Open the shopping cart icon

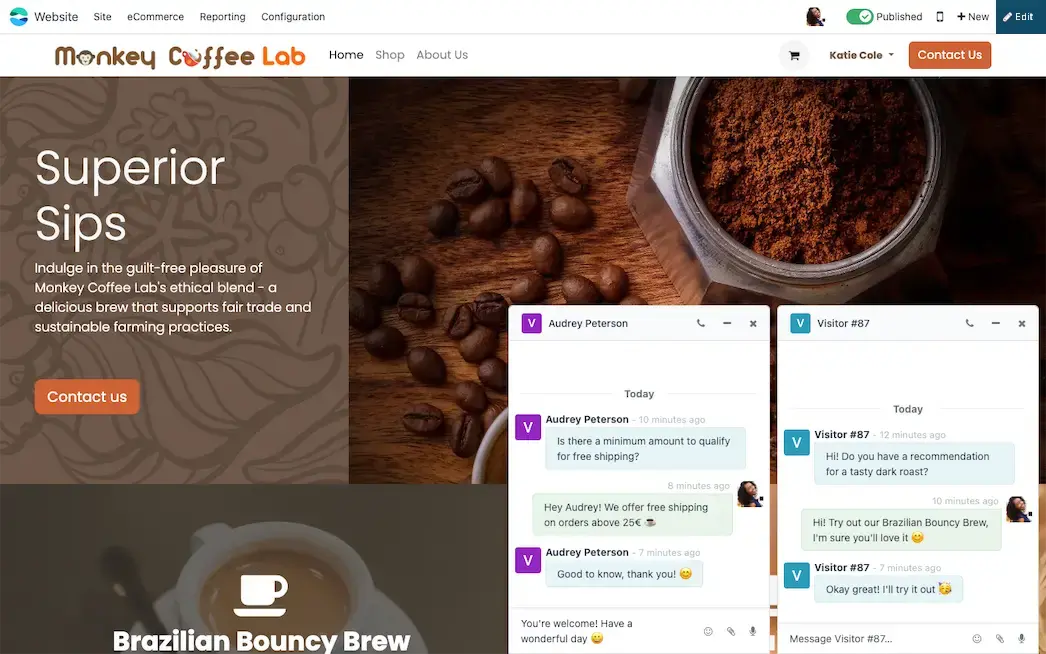(794, 55)
